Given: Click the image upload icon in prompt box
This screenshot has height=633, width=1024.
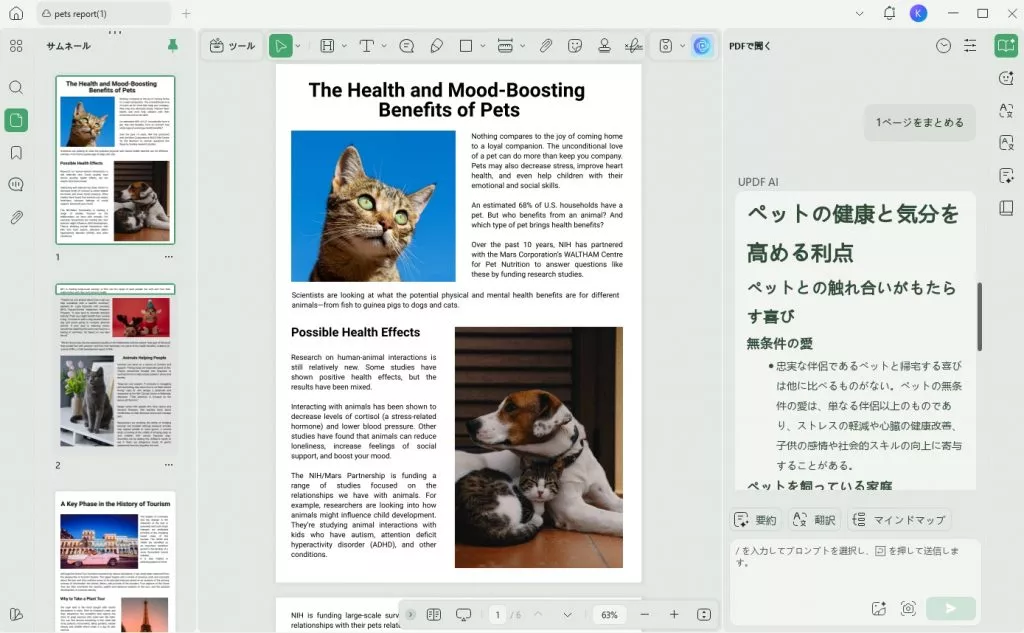Looking at the screenshot, I should (879, 609).
